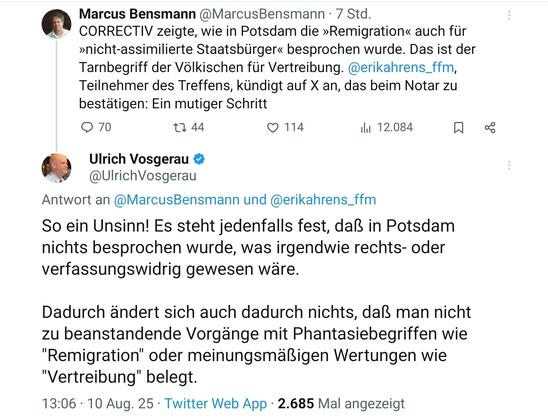Open @erikahrens_ffm in the reply header
Screen dimensions: 548x420
coord(323,200)
